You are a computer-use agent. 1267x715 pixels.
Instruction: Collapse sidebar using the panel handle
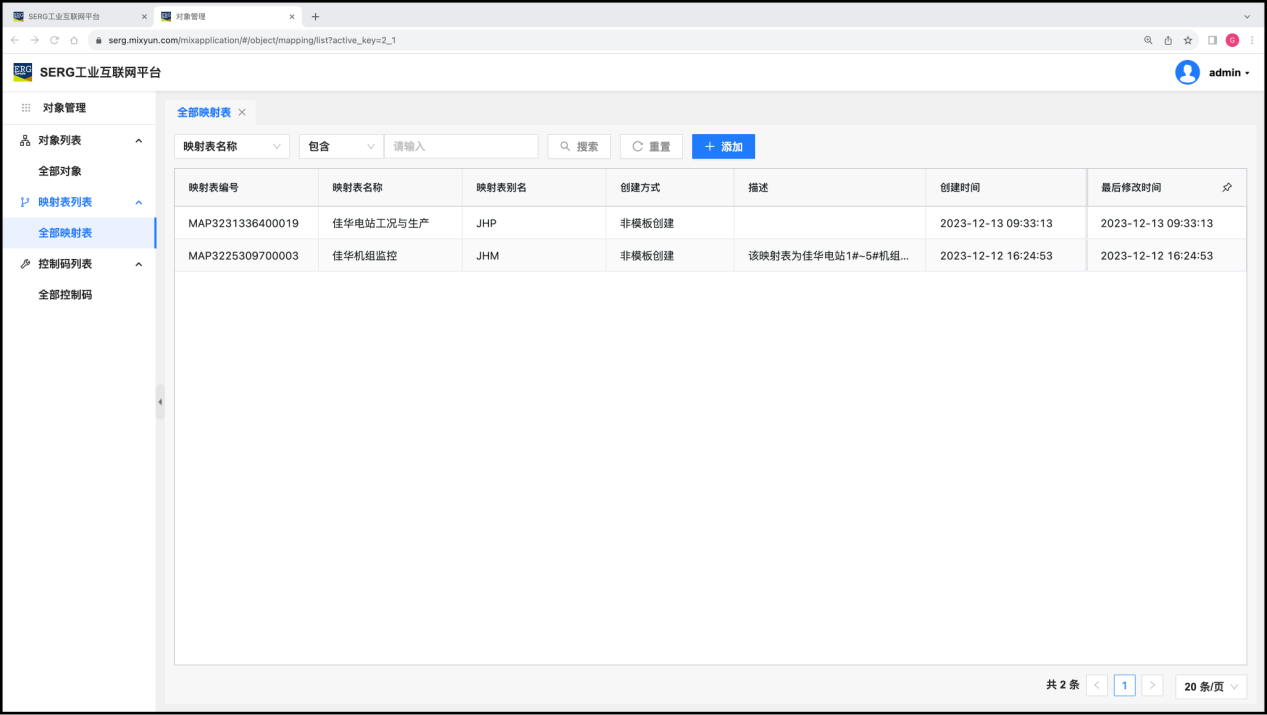[x=160, y=402]
